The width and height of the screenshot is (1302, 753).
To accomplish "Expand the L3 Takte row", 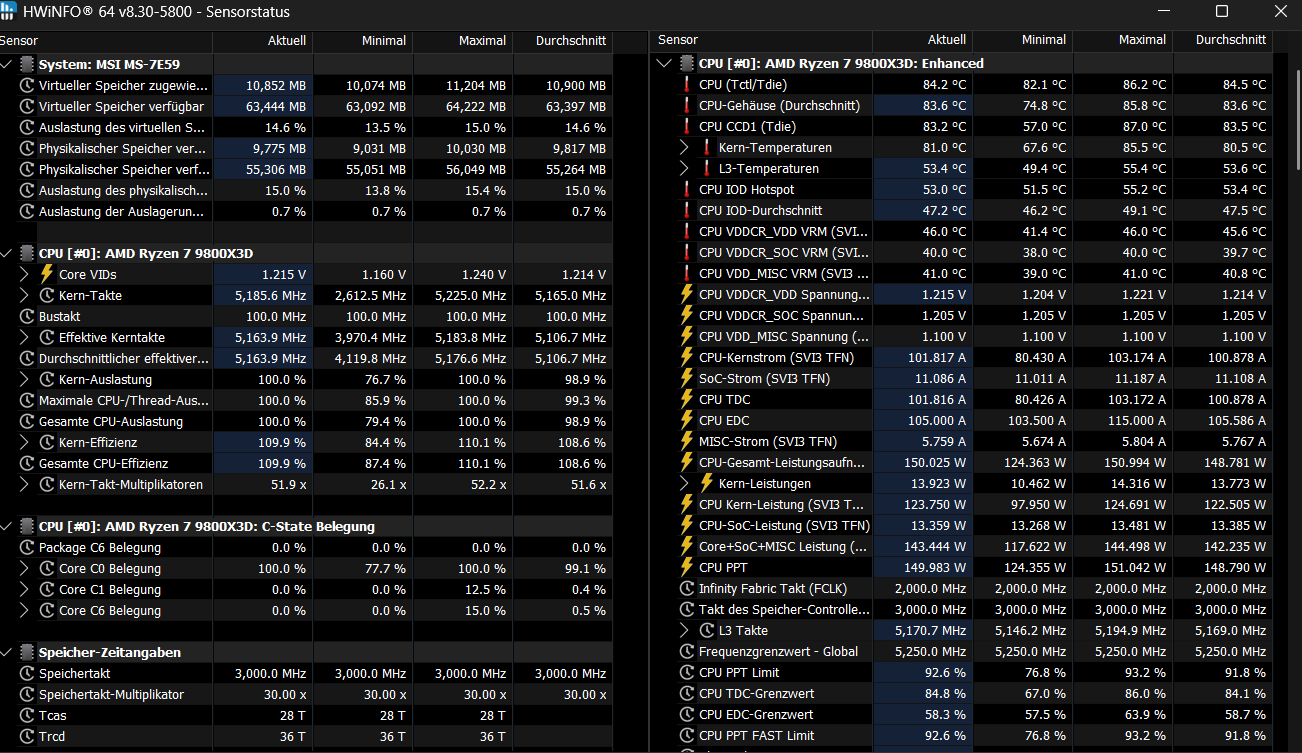I will tap(684, 630).
